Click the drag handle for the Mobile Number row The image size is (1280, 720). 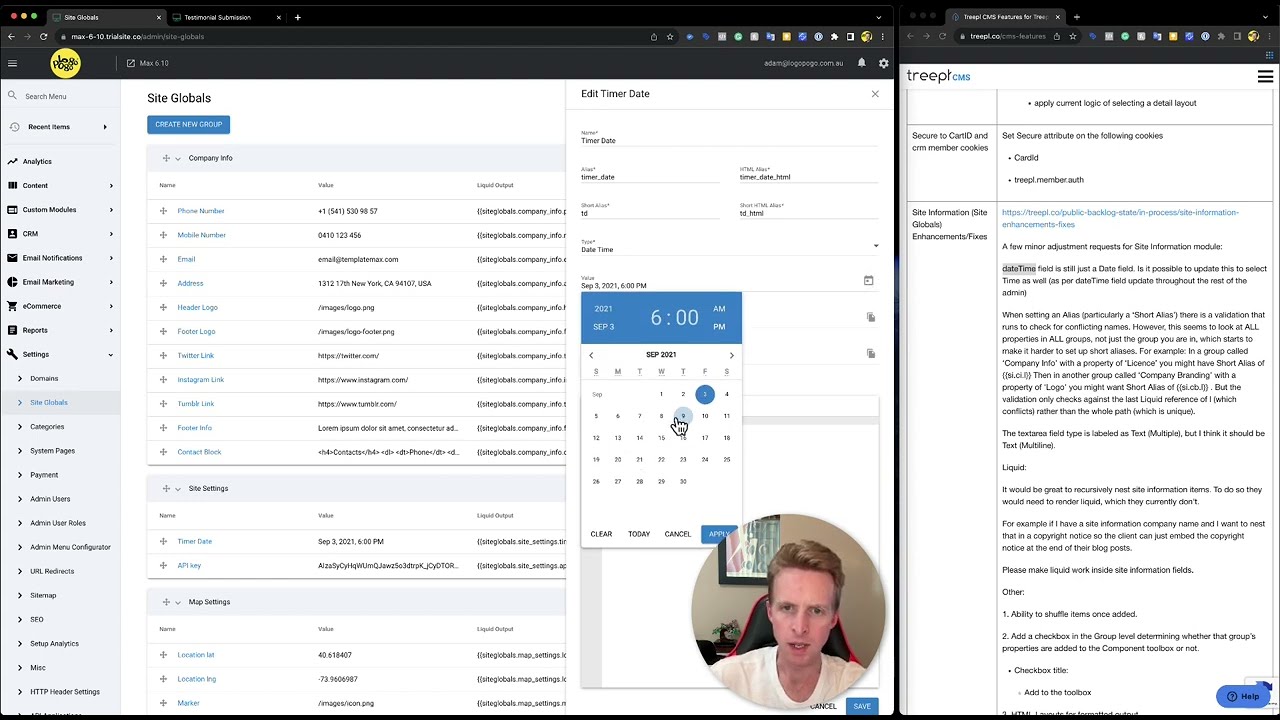[x=163, y=235]
